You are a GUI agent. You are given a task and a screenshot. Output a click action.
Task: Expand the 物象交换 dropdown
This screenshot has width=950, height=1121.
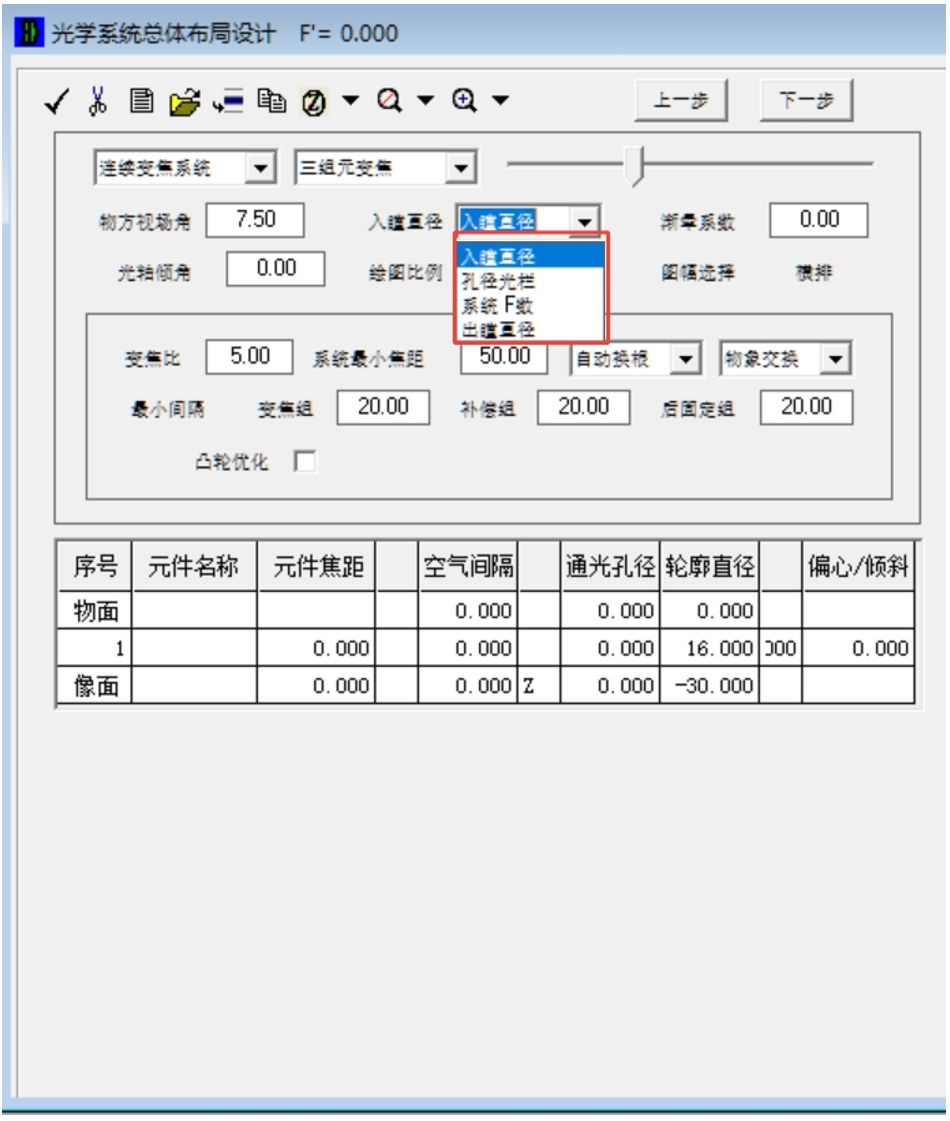click(836, 359)
